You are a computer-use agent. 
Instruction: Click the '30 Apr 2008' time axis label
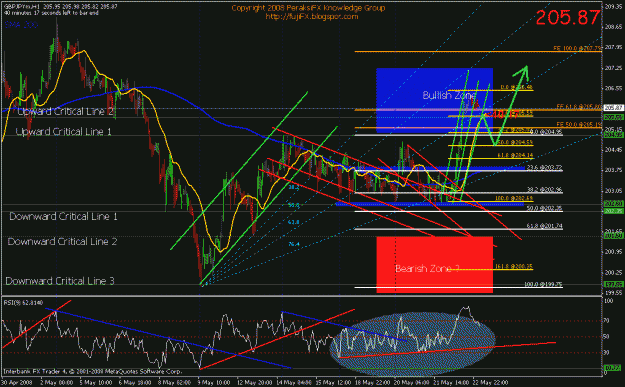pos(18,383)
